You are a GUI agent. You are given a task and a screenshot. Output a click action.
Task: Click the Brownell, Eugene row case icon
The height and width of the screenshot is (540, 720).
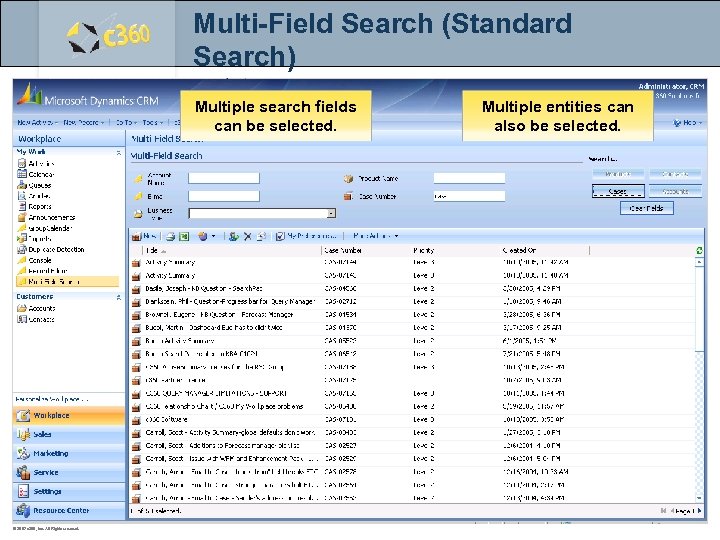[136, 315]
